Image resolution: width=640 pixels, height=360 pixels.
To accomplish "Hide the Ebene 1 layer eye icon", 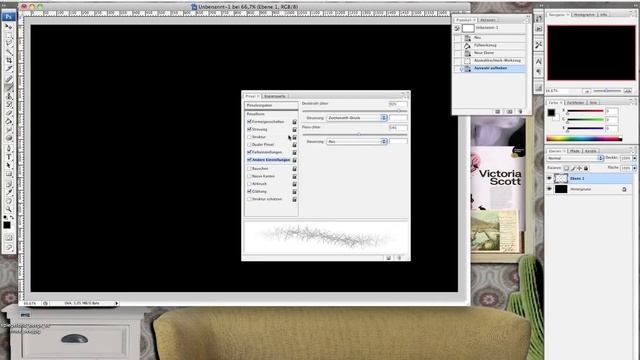I will click(549, 178).
